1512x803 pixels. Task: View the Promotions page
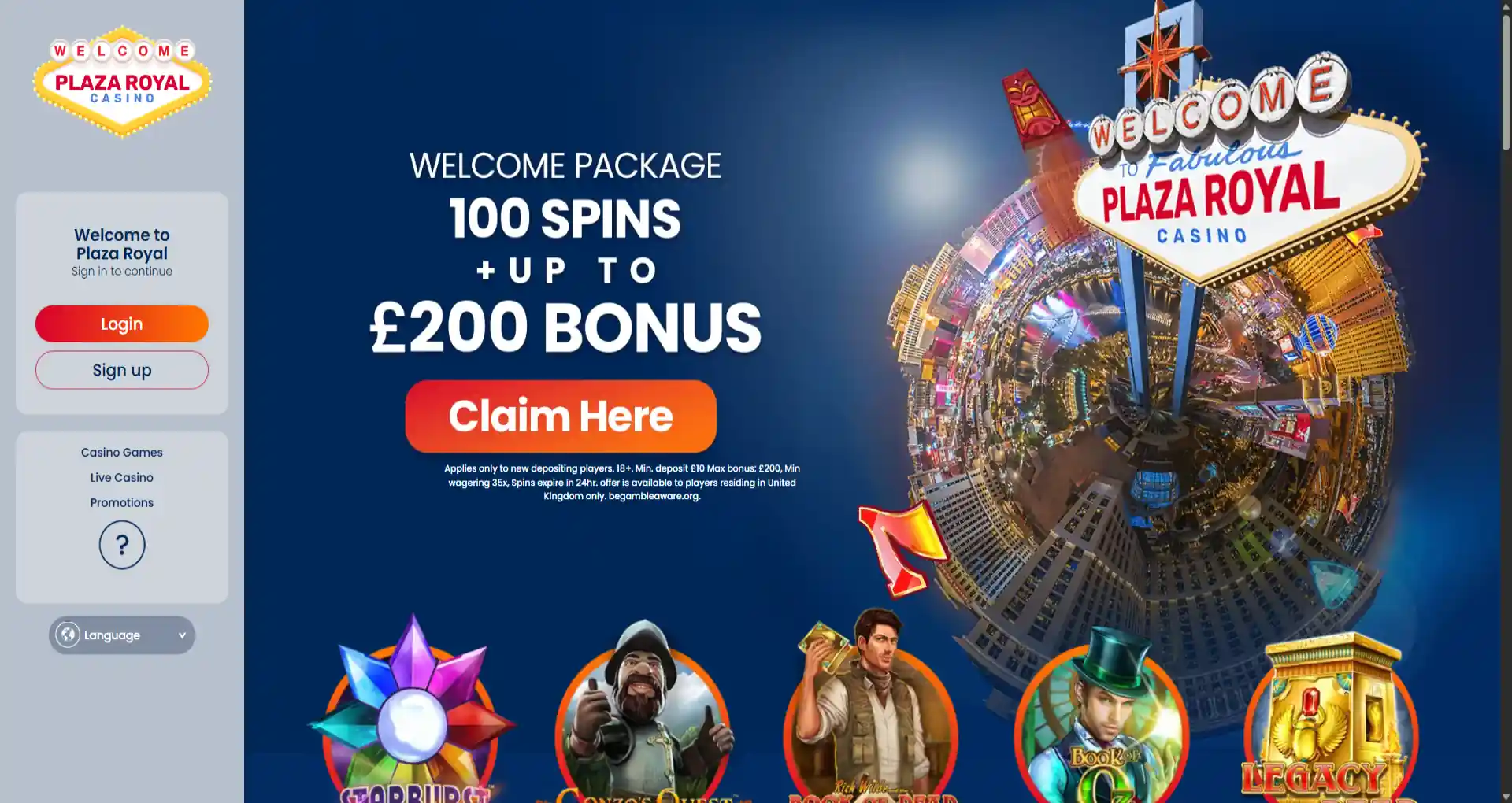click(122, 502)
